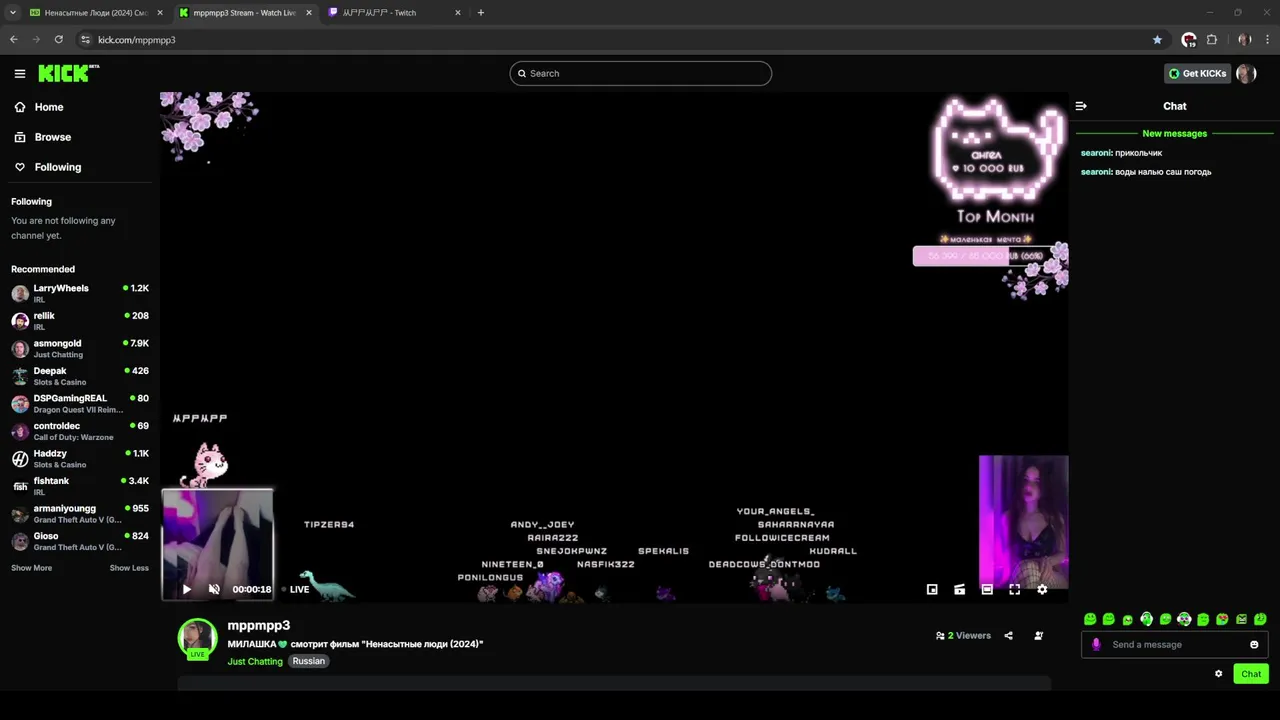This screenshot has height=720, width=1280.
Task: Open video player settings gear
Action: [1042, 589]
